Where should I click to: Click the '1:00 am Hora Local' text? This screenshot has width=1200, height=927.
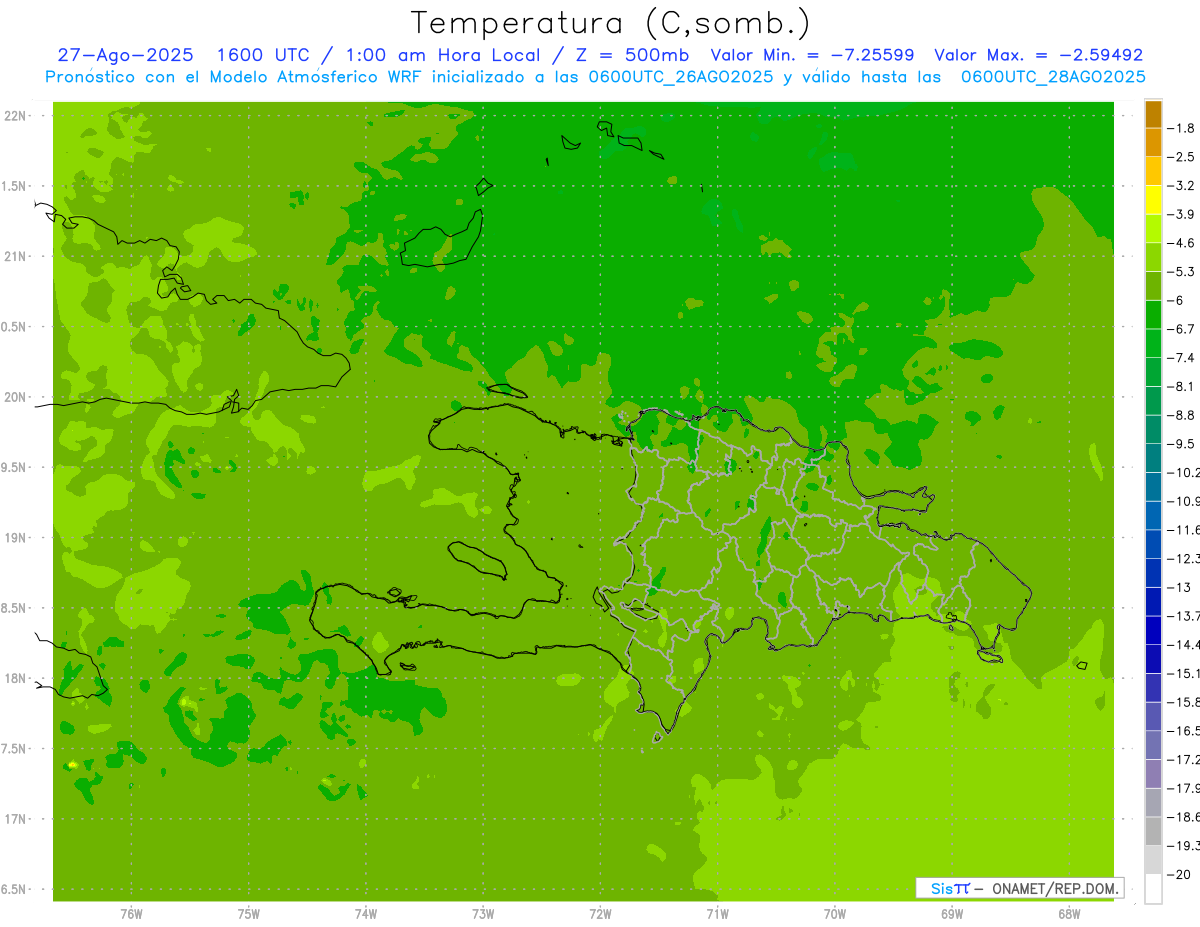pyautogui.click(x=443, y=55)
